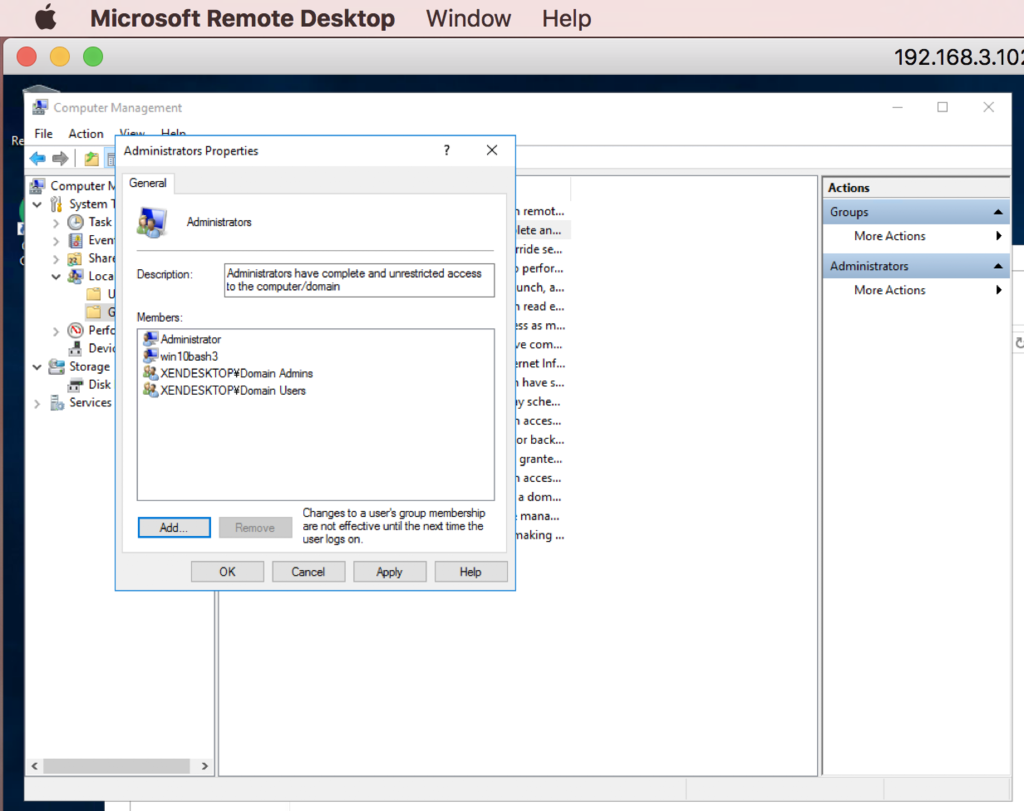Open the Window menu in macOS menu bar

[x=468, y=18]
